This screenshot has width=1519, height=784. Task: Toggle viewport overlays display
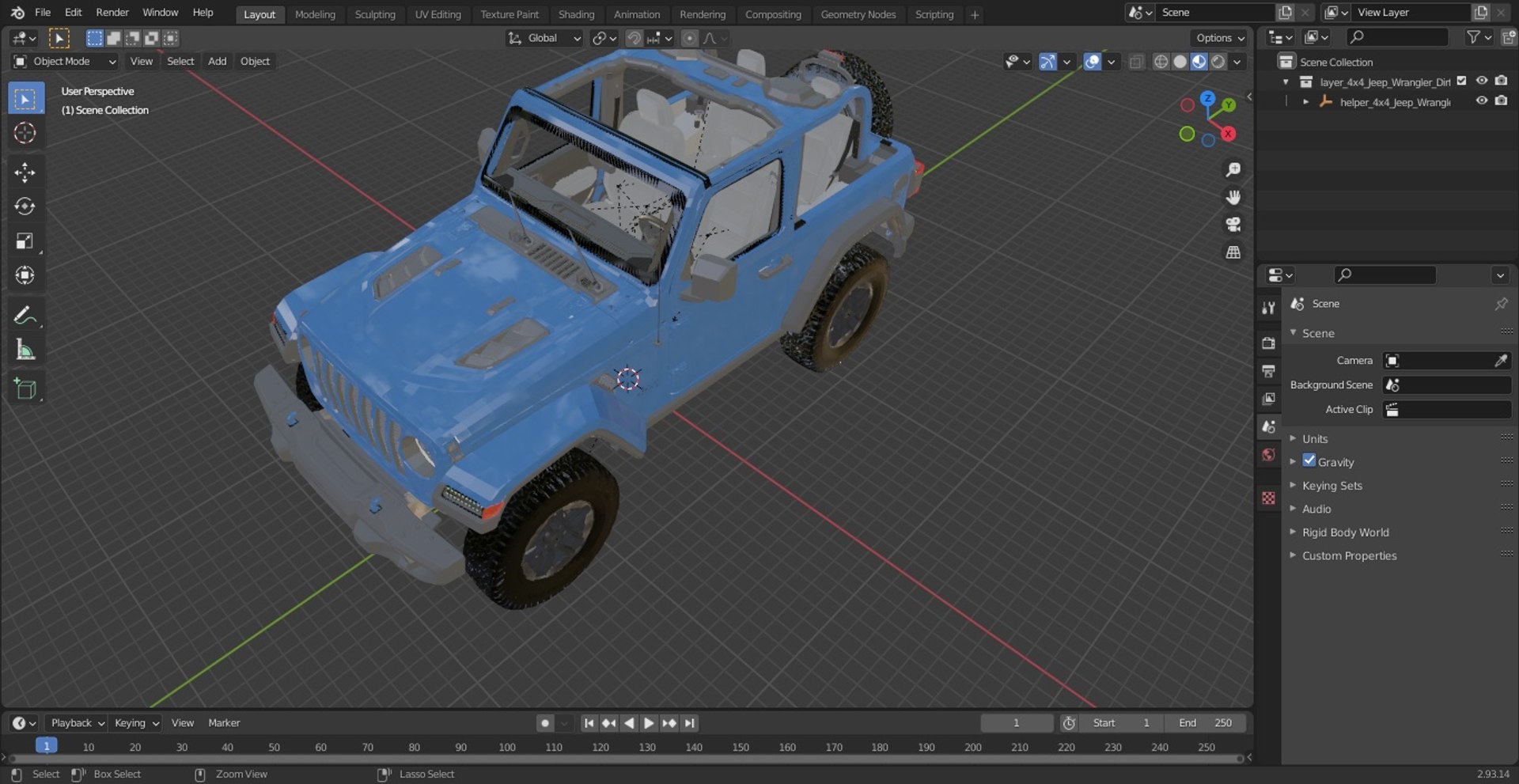point(1092,62)
